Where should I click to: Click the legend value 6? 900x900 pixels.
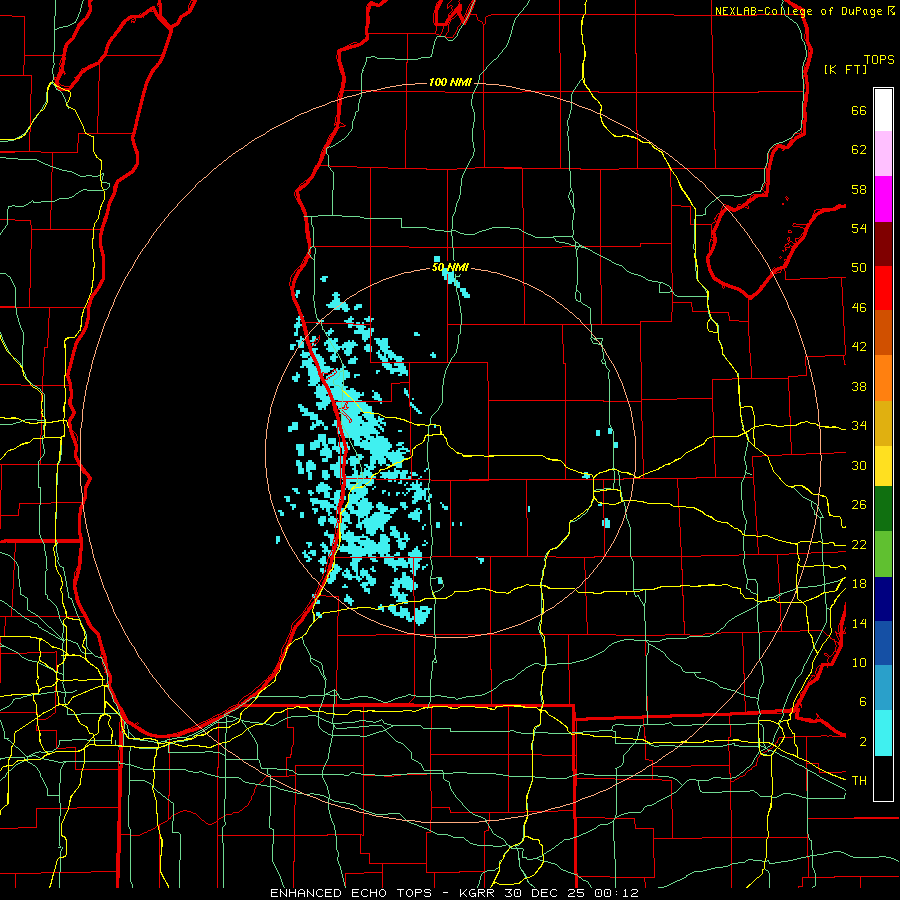click(862, 702)
